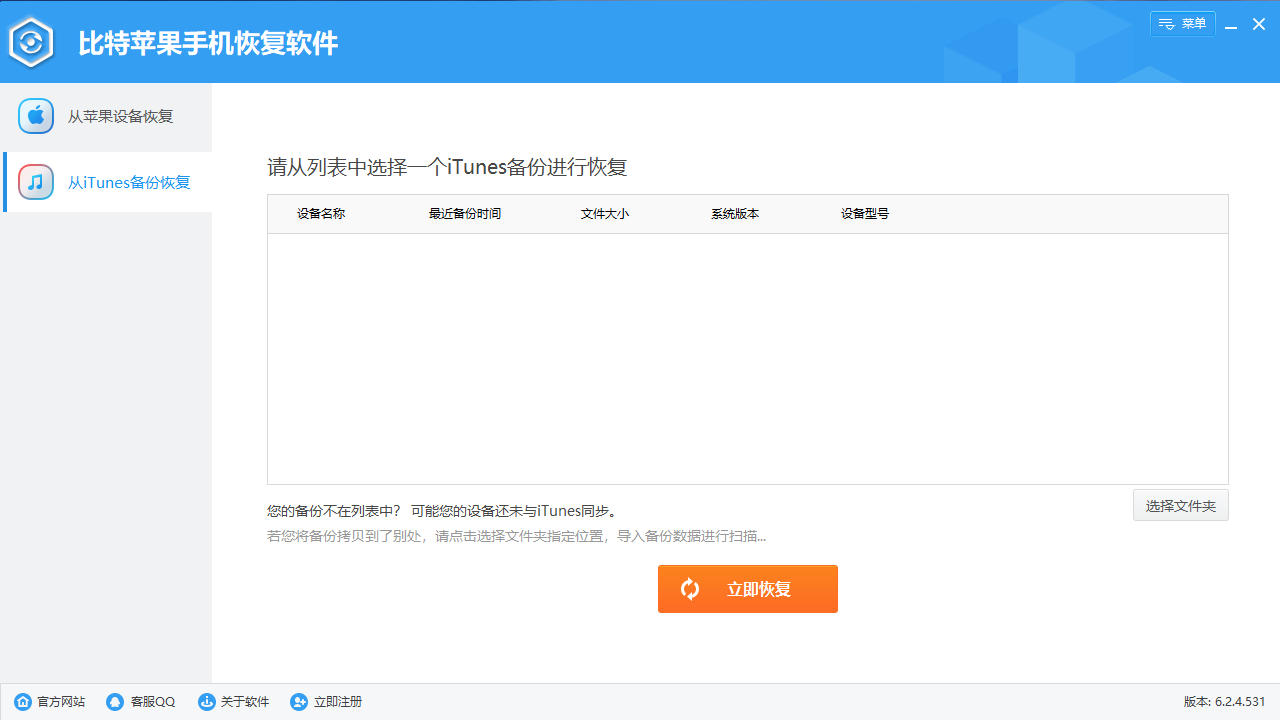Viewport: 1280px width, 720px height.
Task: Select the Apple icon in the sidebar
Action: click(x=36, y=115)
